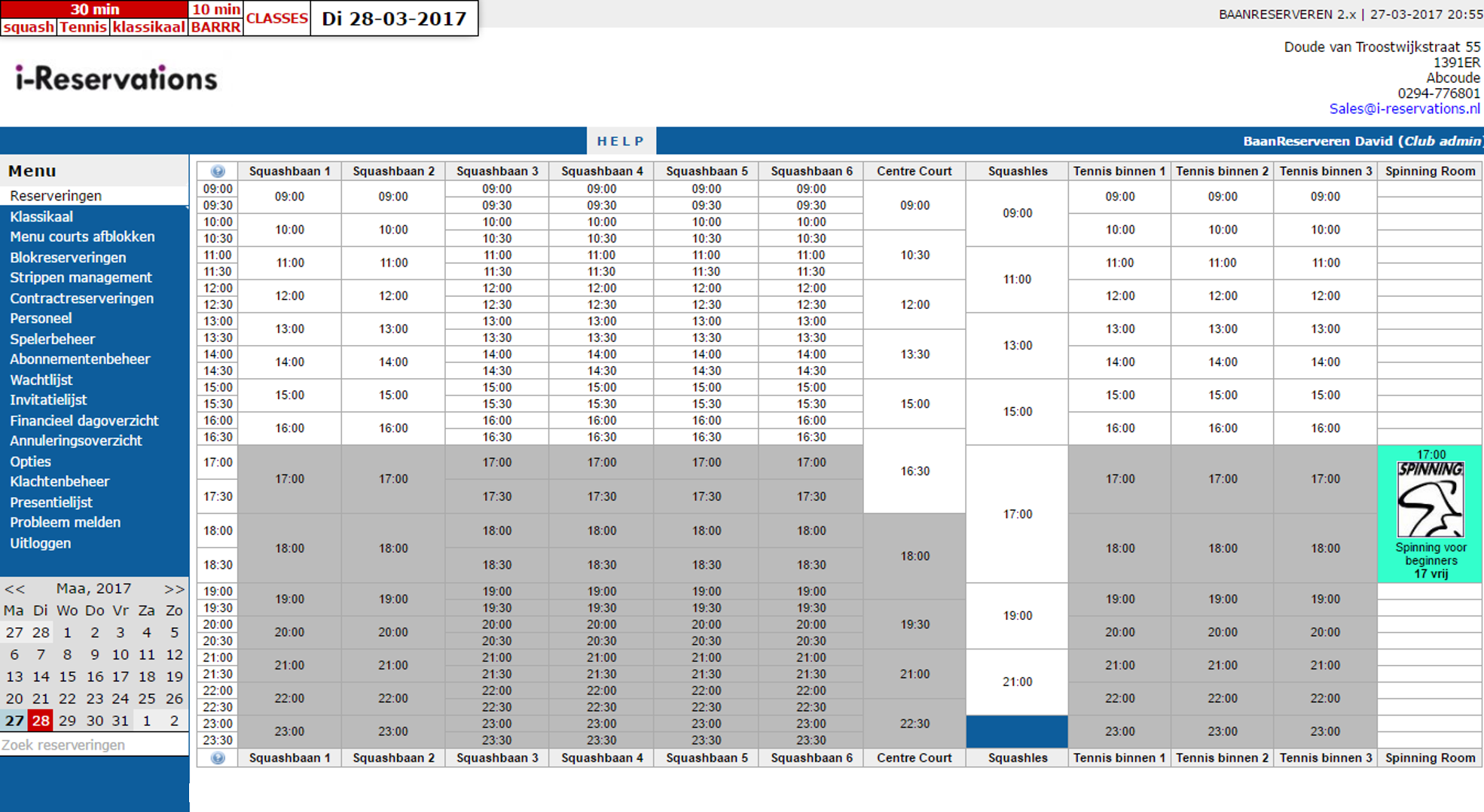Go to next month in calendar
Screen dimensions: 1484x812
point(174,588)
